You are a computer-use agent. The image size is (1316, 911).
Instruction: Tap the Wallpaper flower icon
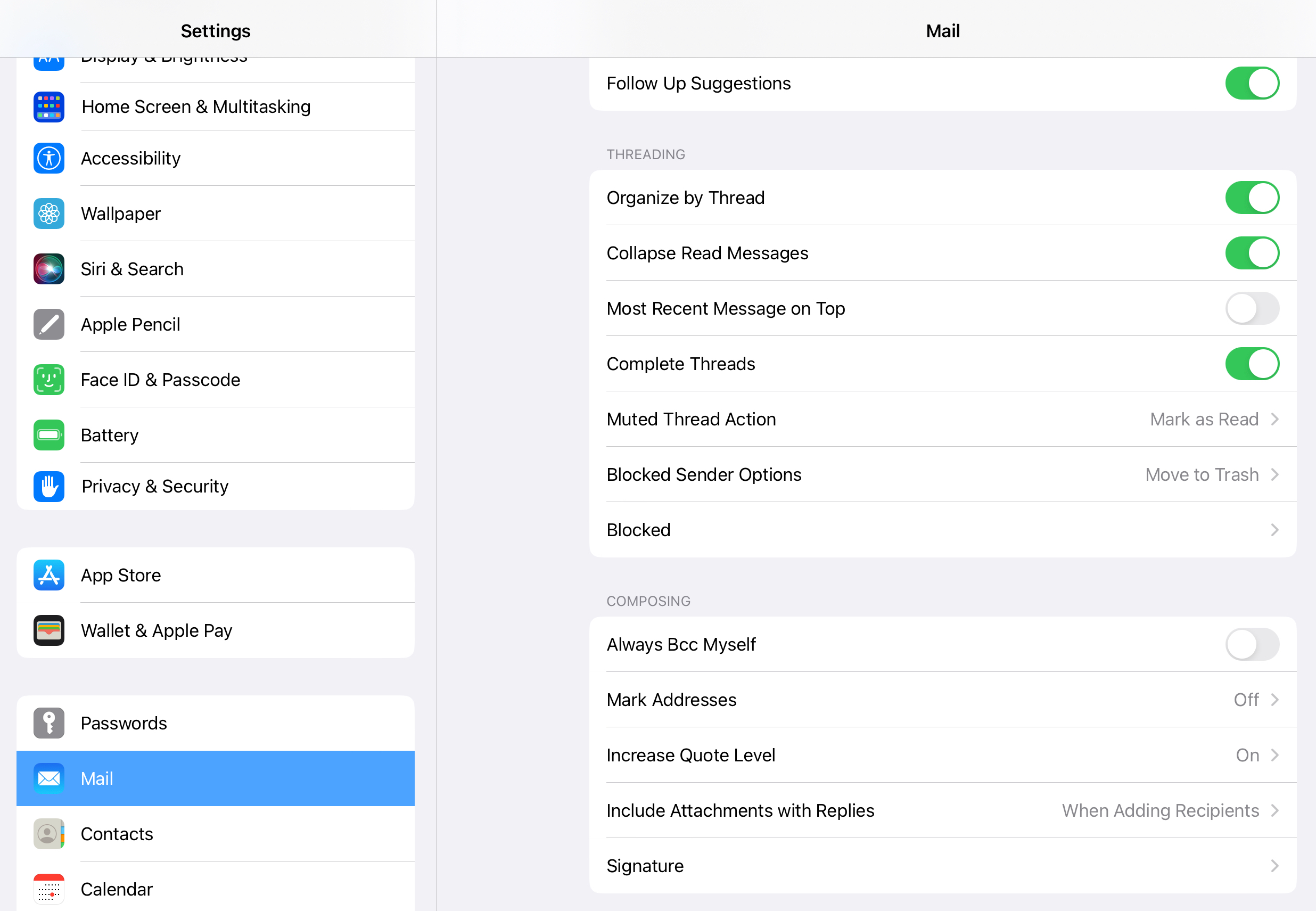(x=48, y=214)
